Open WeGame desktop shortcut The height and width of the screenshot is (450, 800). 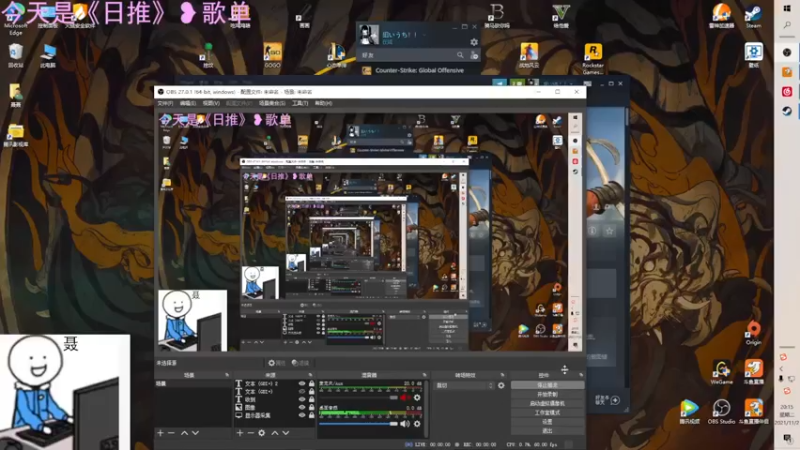(x=721, y=372)
